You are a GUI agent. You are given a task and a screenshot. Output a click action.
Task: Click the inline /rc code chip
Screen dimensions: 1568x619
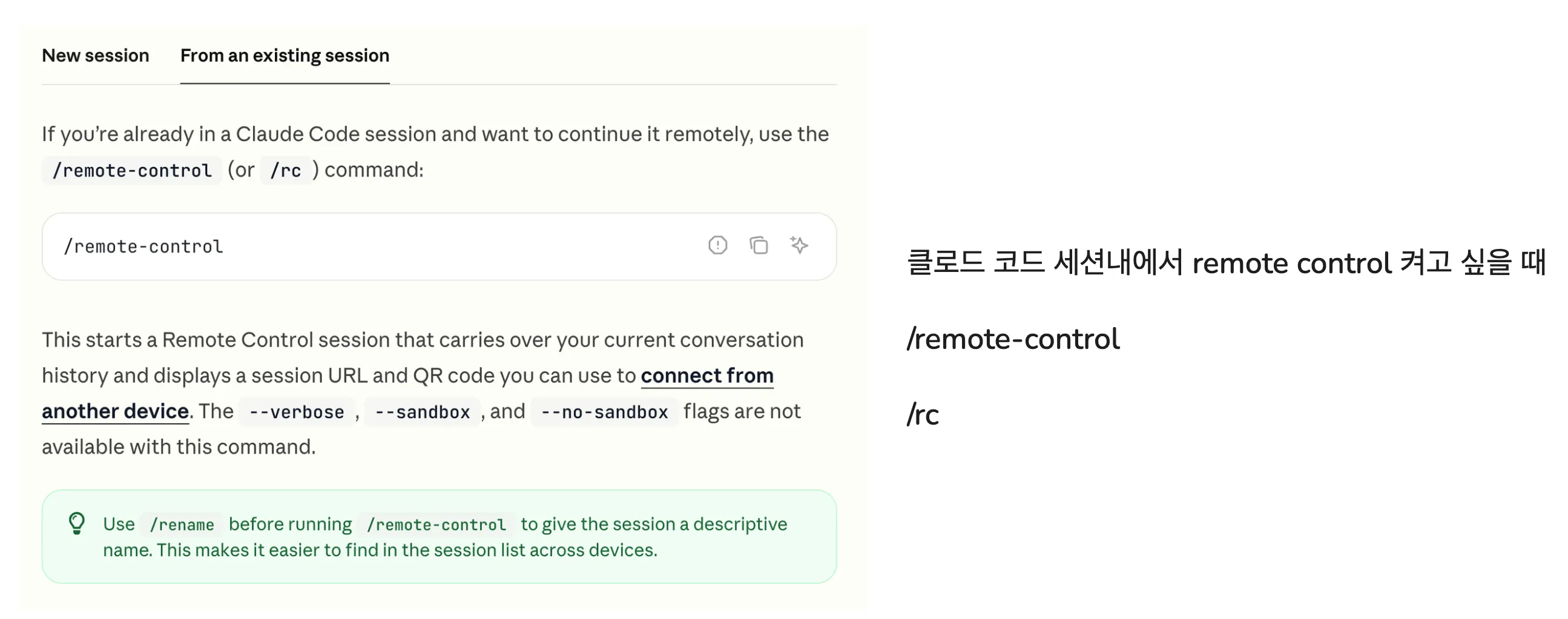click(286, 170)
